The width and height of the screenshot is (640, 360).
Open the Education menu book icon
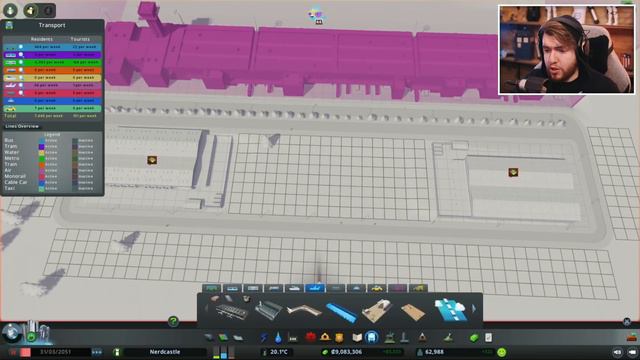point(357,338)
